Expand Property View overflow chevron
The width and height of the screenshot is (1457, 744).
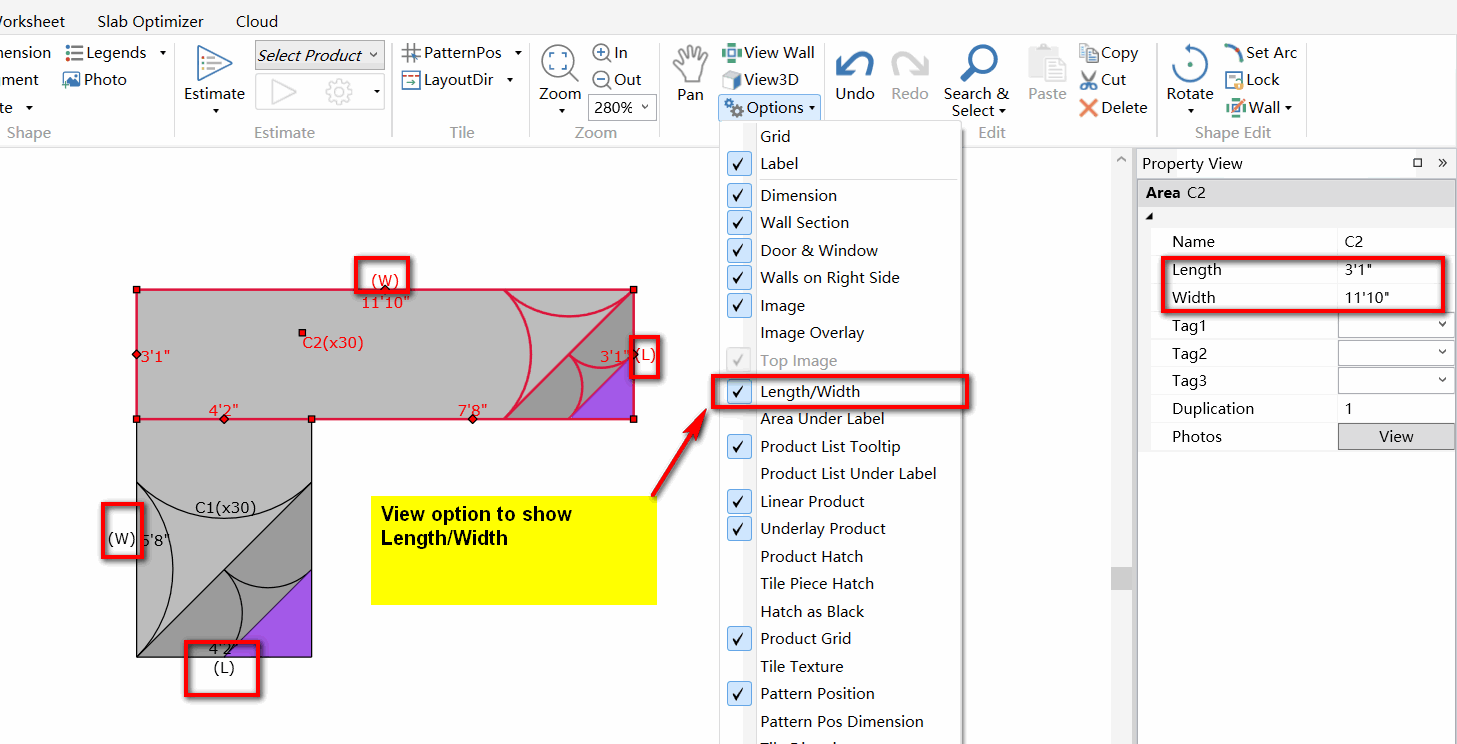coord(1442,163)
